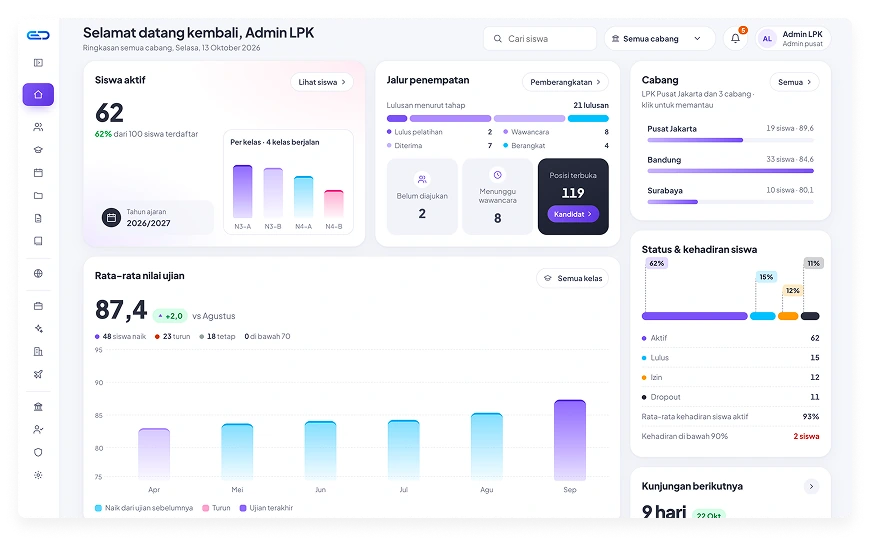Click the N4-B class bar
Image resolution: width=870 pixels, height=544 pixels.
click(334, 204)
